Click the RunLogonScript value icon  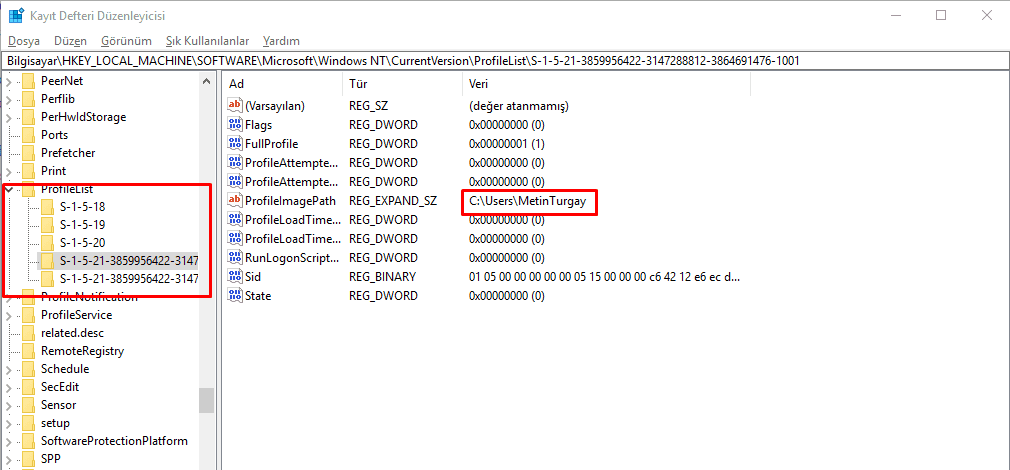pyautogui.click(x=236, y=258)
